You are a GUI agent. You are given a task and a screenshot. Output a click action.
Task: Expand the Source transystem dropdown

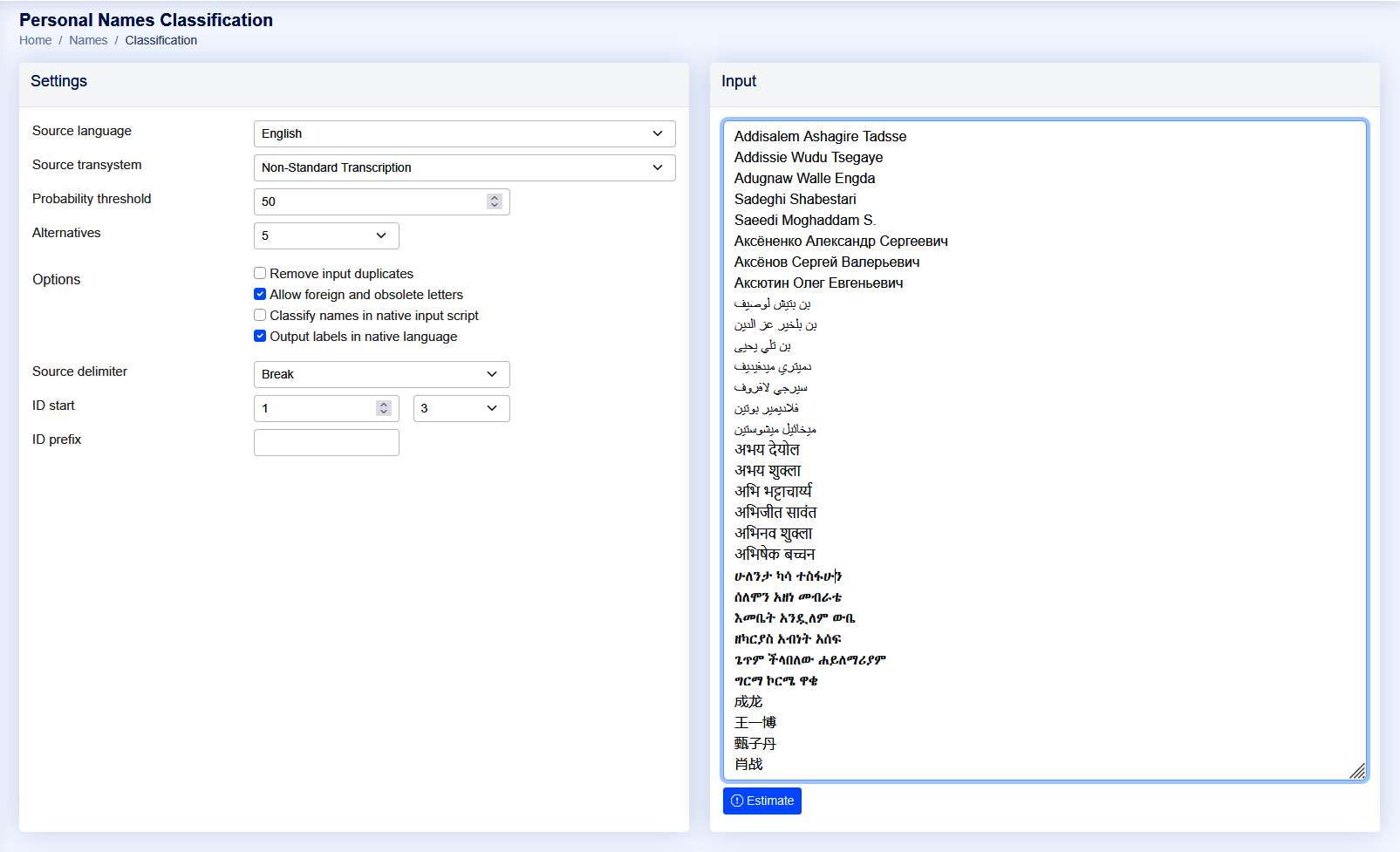(464, 167)
